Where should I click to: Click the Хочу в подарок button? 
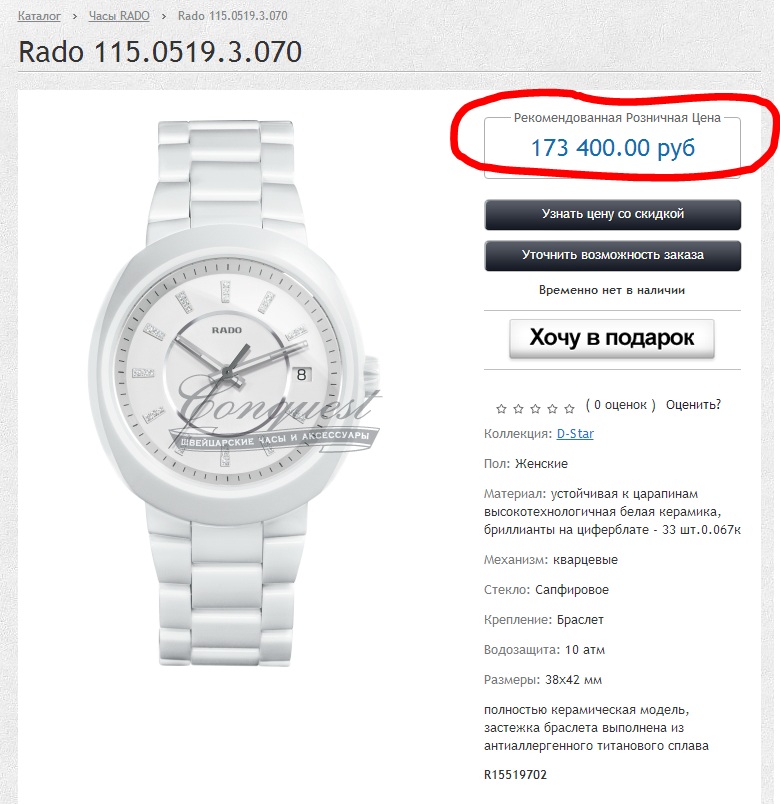pyautogui.click(x=612, y=338)
